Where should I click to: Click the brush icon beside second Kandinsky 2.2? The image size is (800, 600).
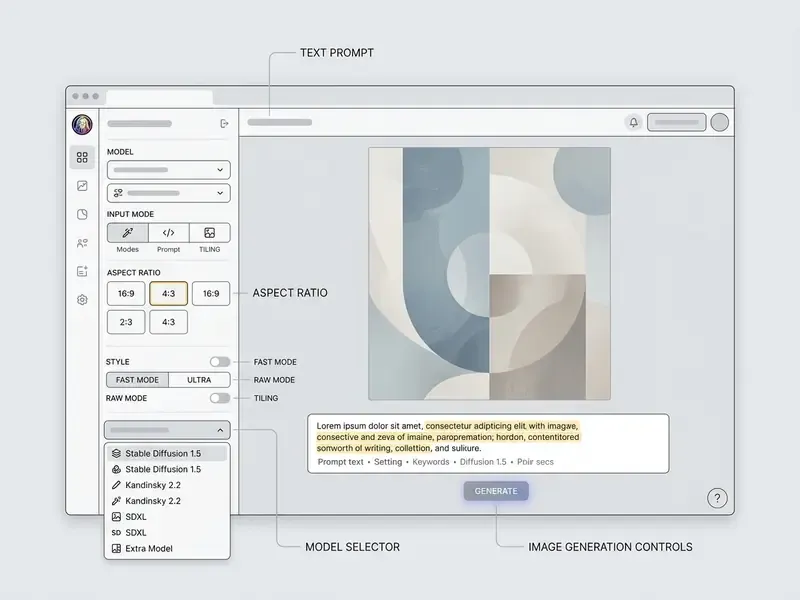coord(116,501)
